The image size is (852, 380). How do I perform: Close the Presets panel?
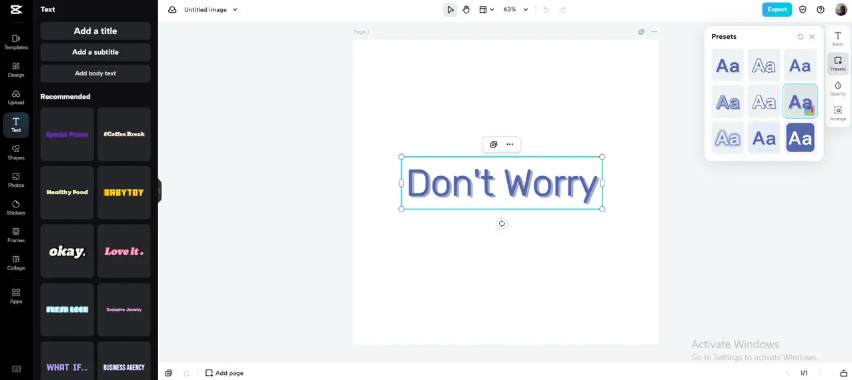point(812,37)
